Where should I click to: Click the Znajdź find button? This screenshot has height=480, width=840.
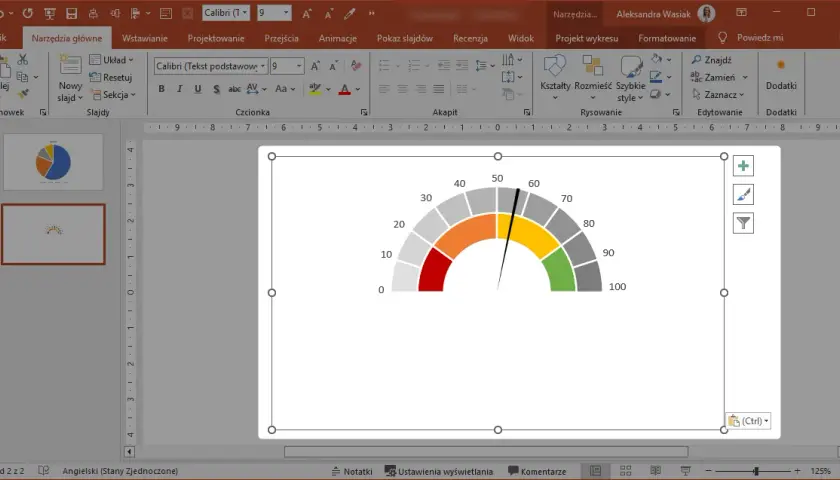711,59
